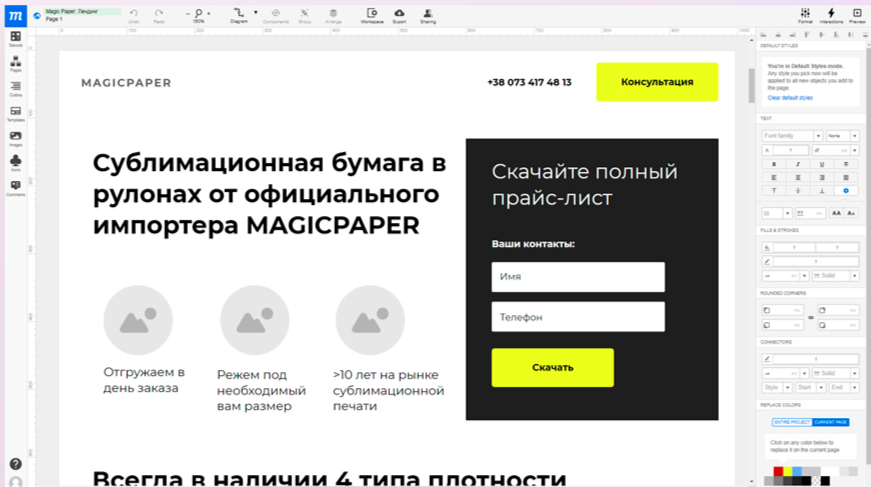Screen dimensions: 871x487
Task: Click the Preview play icon
Action: coord(857,14)
